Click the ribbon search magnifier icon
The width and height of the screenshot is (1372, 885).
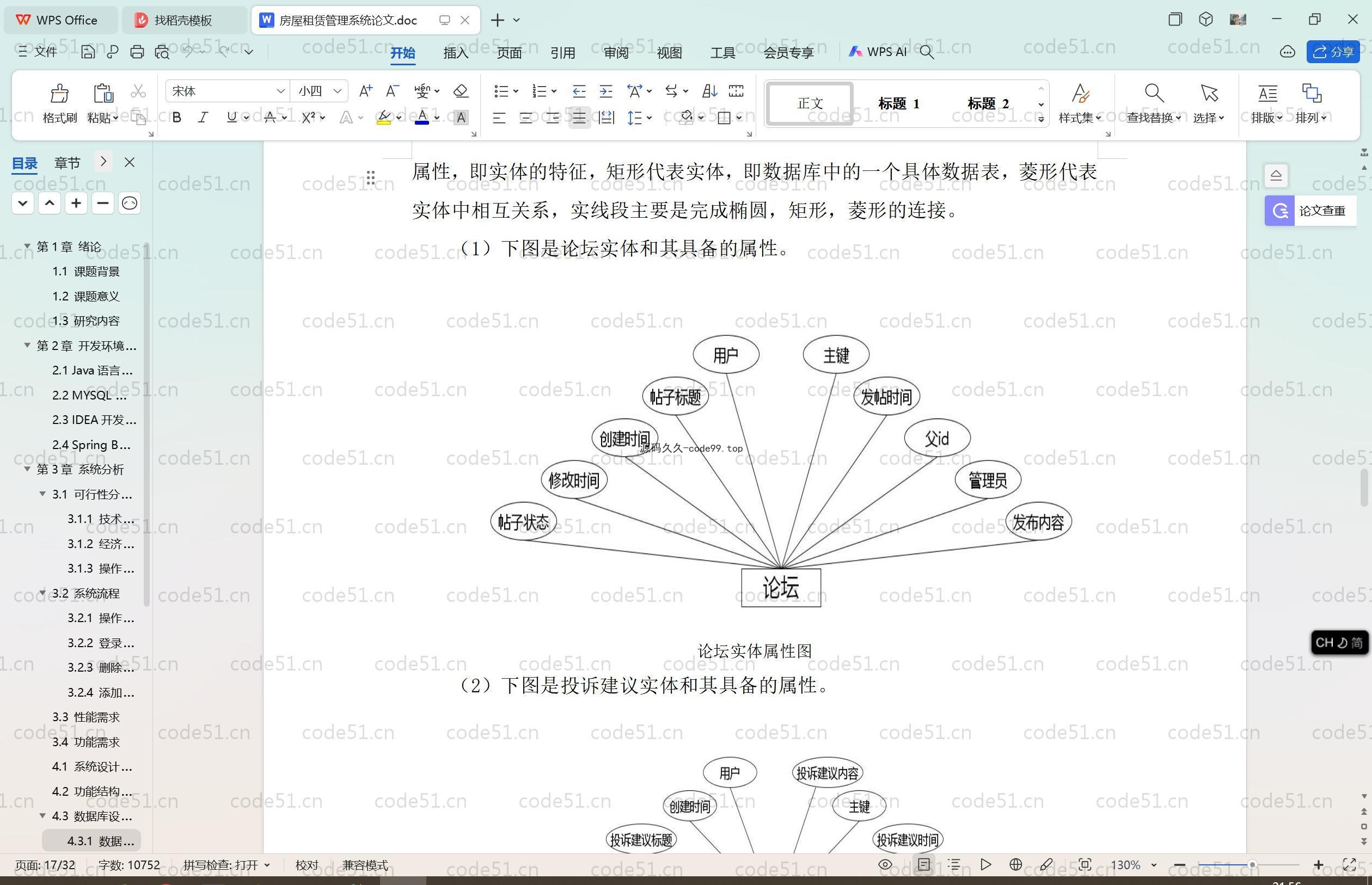click(x=927, y=52)
